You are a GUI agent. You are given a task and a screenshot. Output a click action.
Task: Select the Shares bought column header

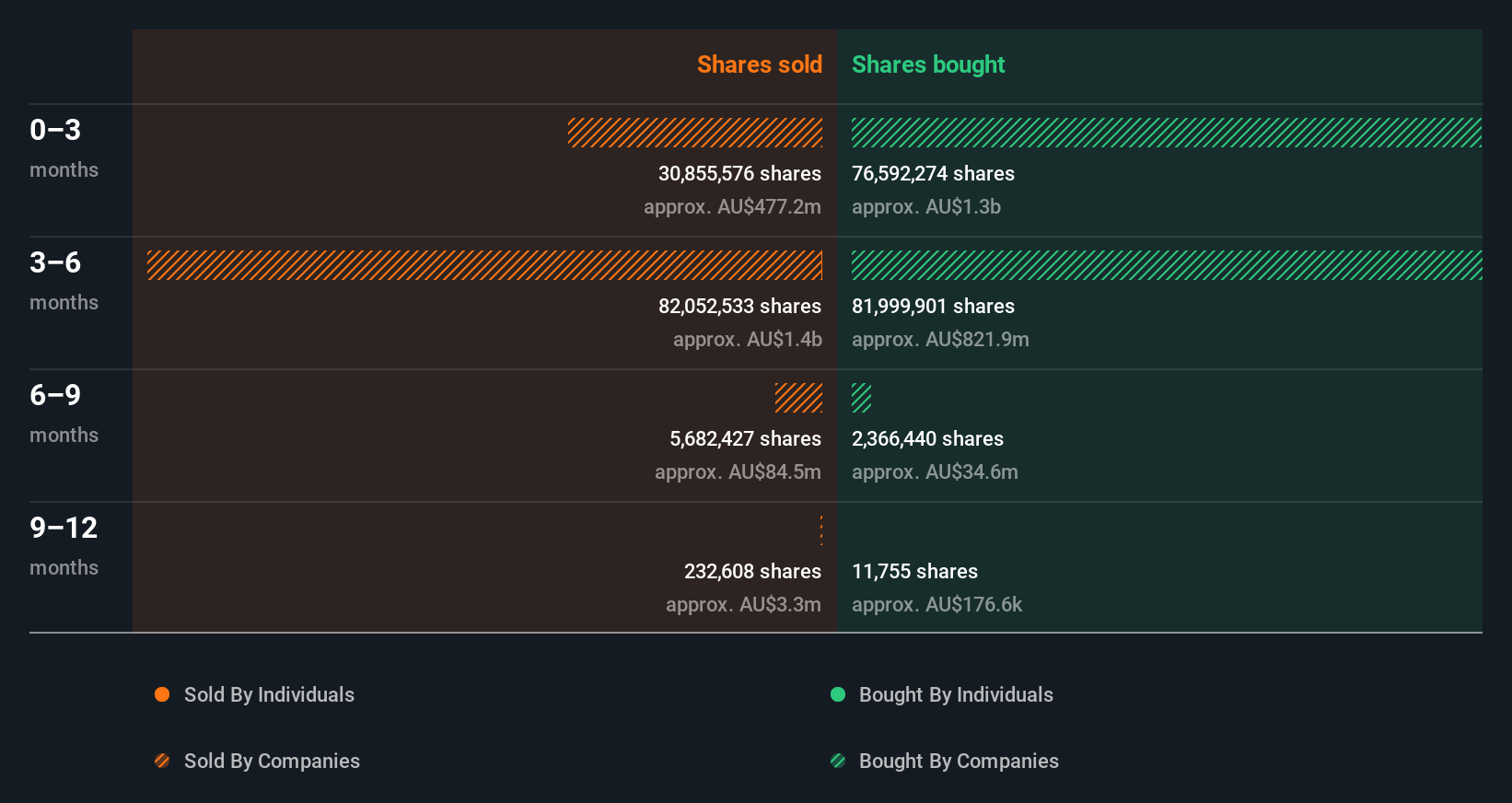click(928, 64)
